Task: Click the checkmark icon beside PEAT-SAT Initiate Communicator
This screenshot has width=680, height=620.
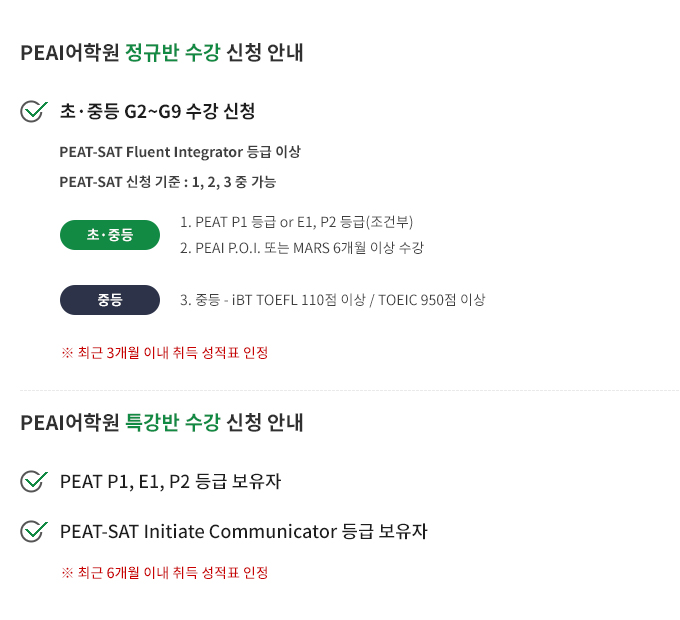Action: (x=34, y=531)
